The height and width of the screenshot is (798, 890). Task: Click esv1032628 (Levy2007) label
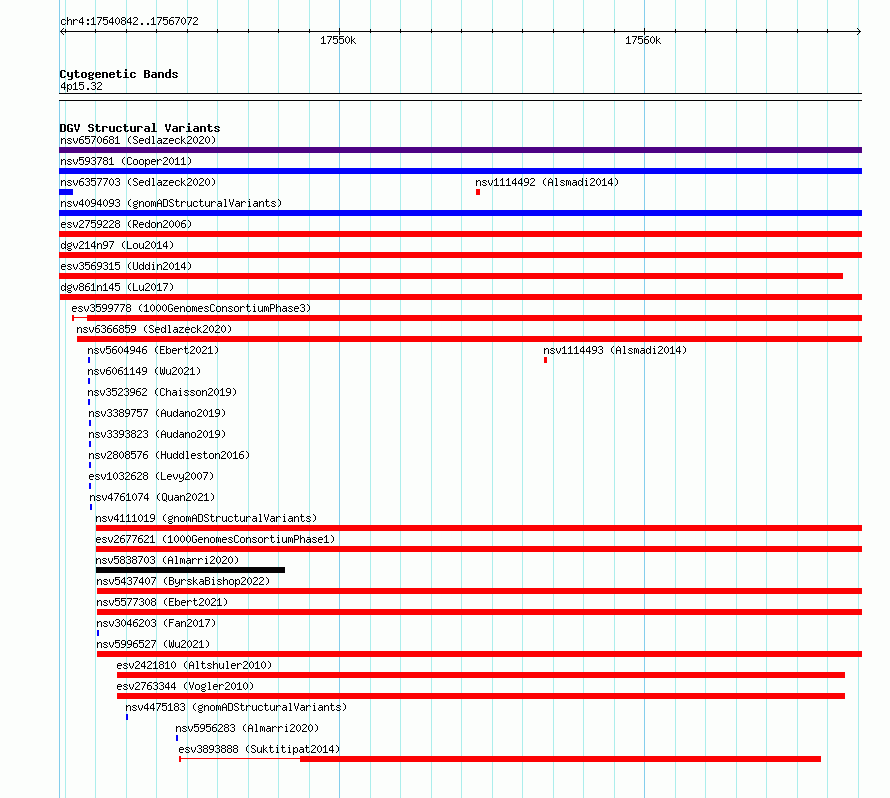click(x=151, y=476)
